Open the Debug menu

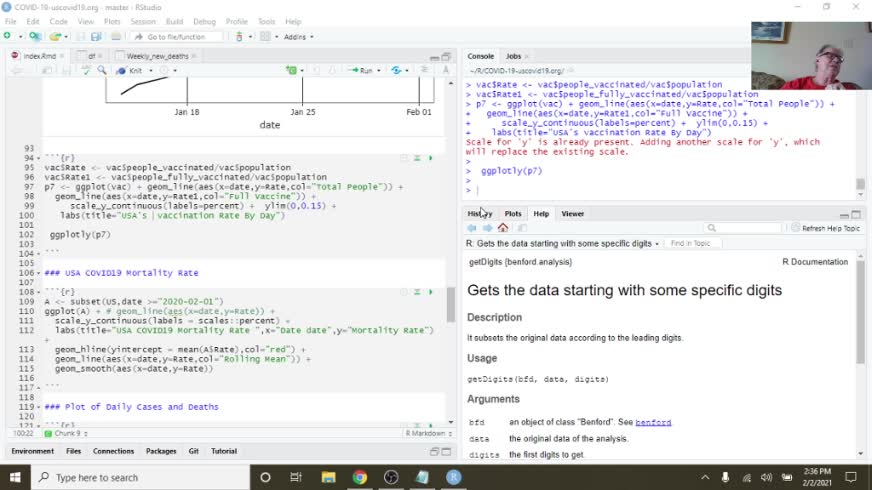[204, 22]
